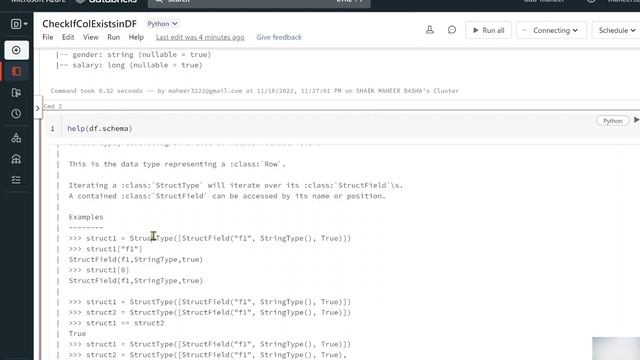Click the Create new plus icon in sidebar
The image size is (640, 360).
coord(16,50)
